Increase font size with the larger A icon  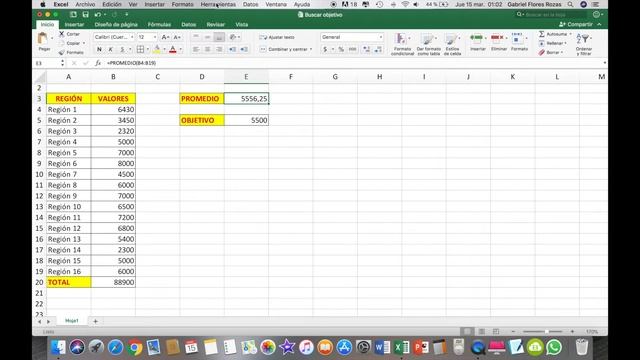165,37
